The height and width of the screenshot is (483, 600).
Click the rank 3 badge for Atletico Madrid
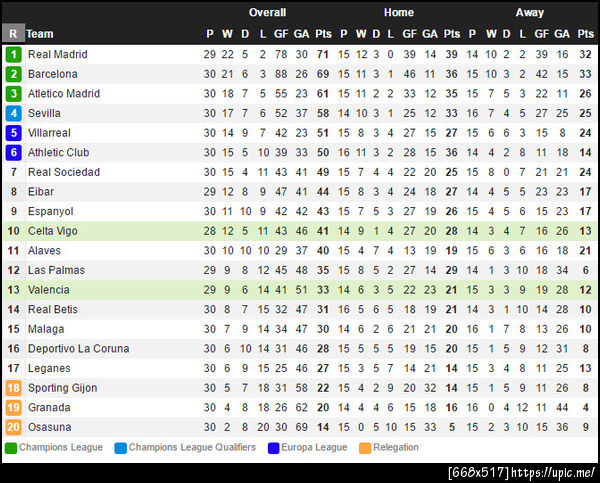[13, 94]
